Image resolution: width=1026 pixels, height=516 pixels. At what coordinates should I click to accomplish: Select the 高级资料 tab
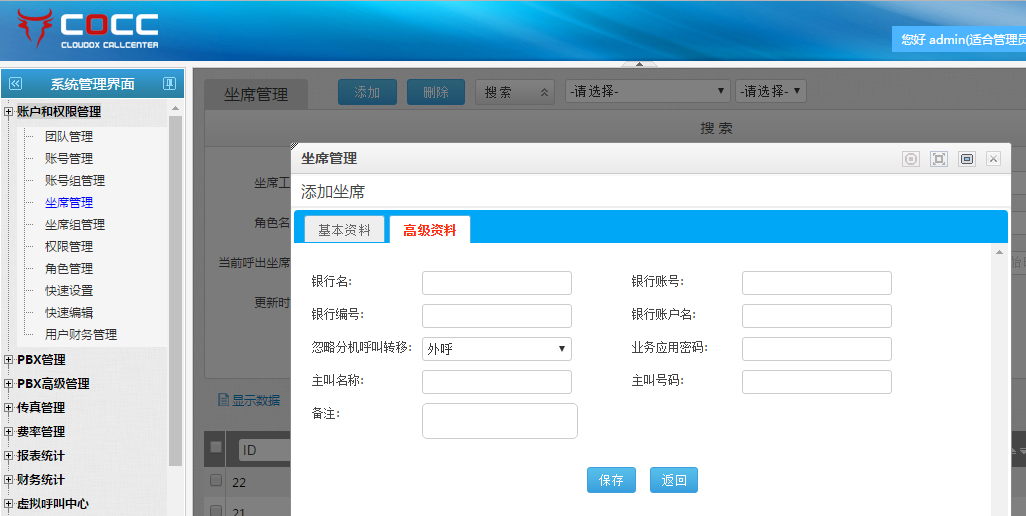click(x=429, y=230)
